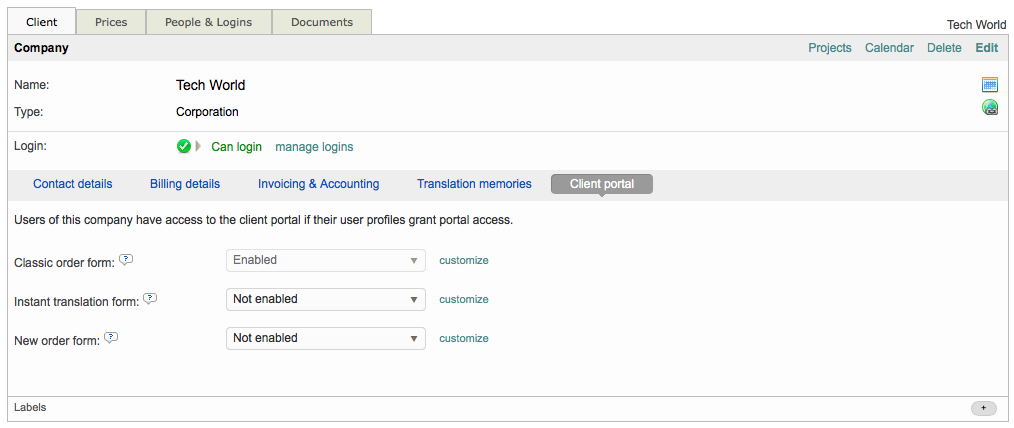Click the calendar icon beside company name

point(989,85)
